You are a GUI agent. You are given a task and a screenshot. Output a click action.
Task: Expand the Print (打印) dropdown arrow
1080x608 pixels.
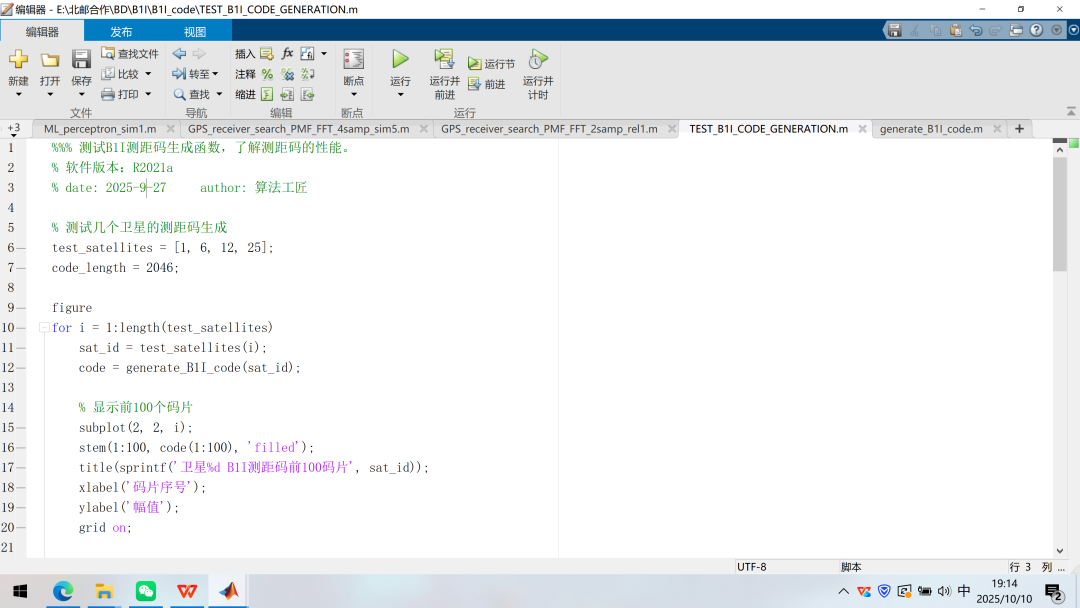pos(148,95)
